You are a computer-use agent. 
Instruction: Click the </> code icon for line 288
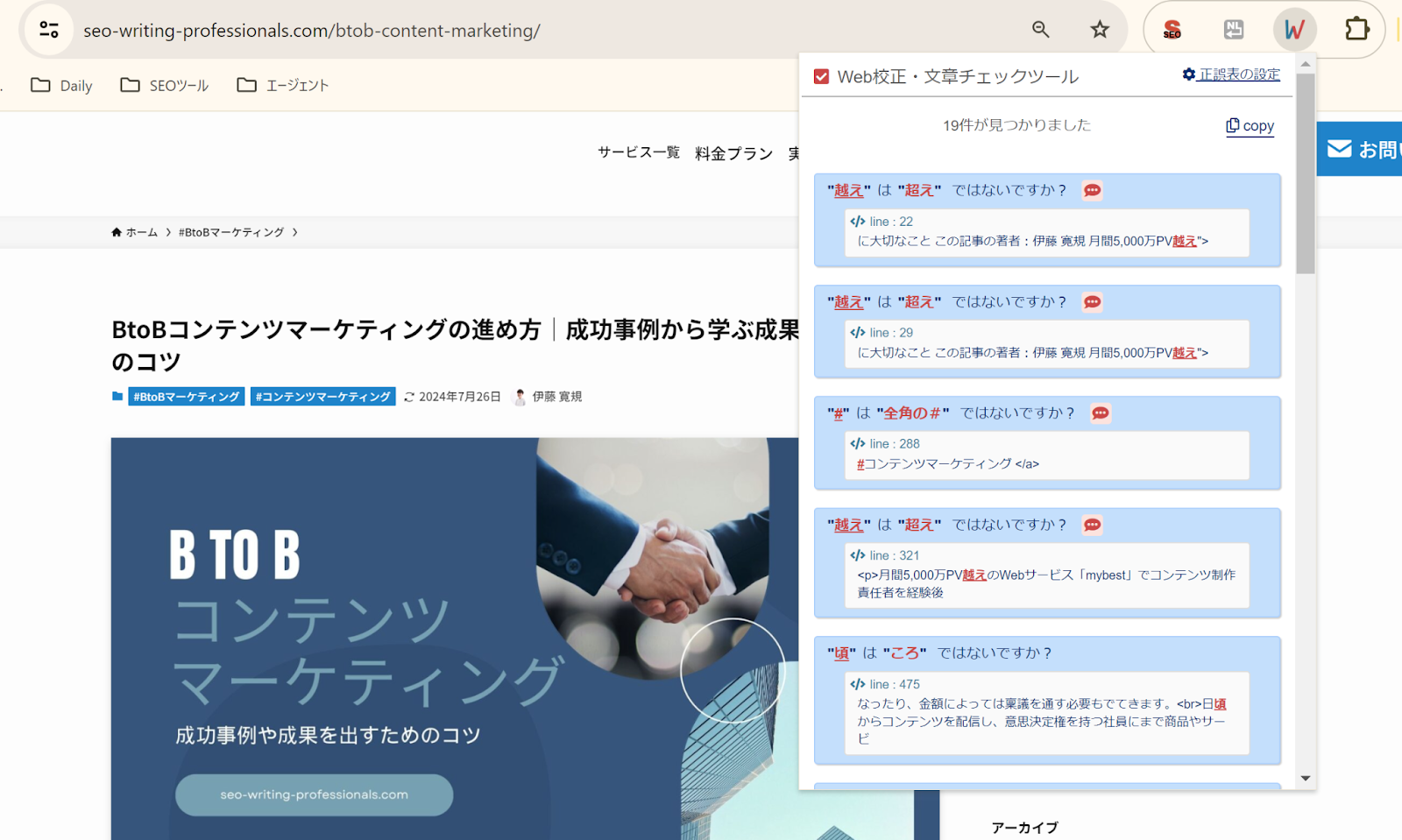[857, 443]
